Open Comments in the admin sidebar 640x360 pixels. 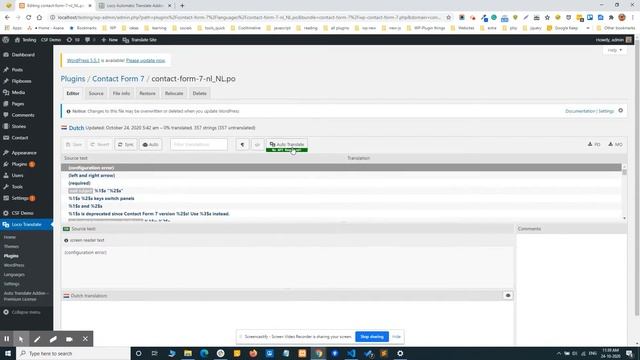click(x=23, y=115)
